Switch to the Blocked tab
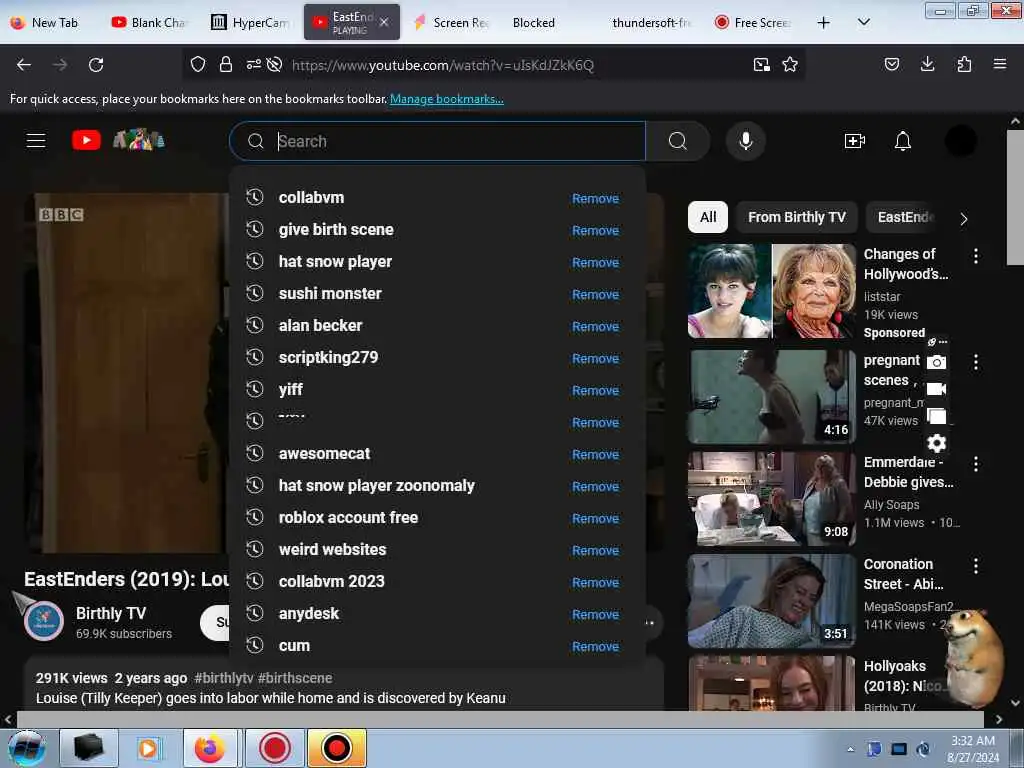Screen dimensions: 1024x768 coord(534,23)
